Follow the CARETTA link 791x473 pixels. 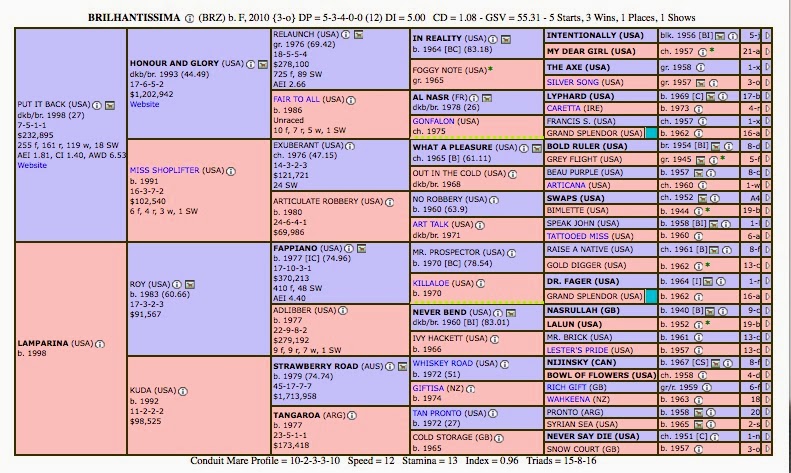[563, 108]
